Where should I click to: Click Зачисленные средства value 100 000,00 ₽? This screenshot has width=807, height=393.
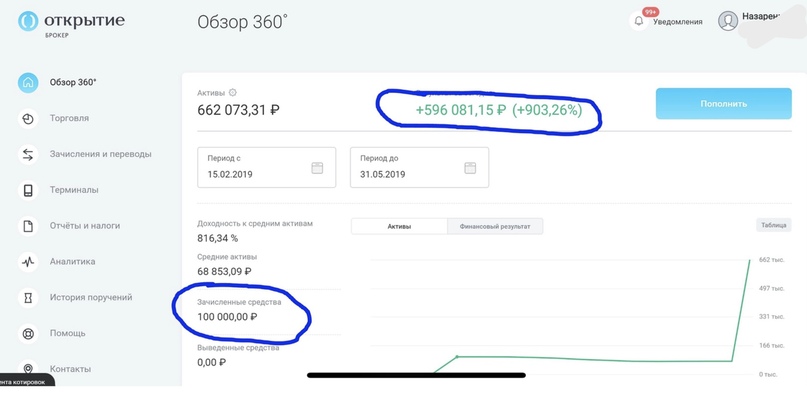coord(227,317)
